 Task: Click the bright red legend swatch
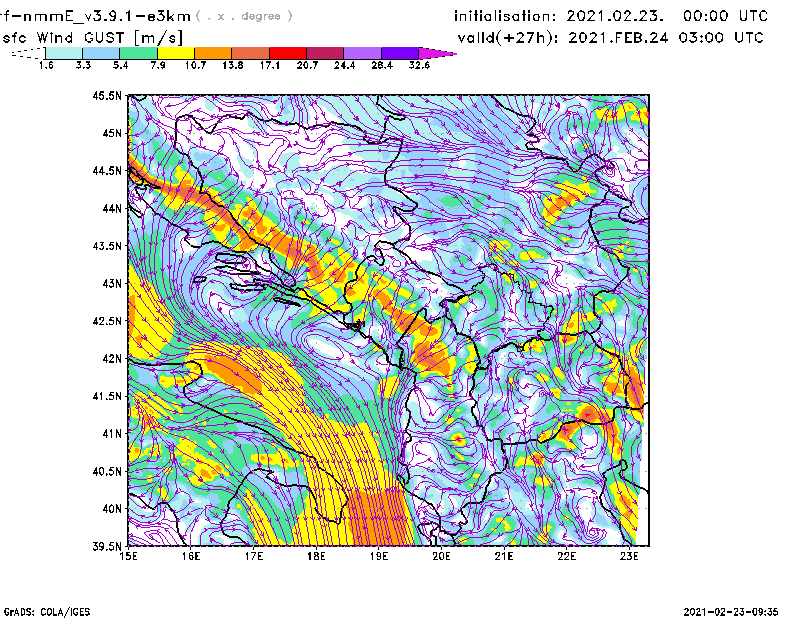(x=288, y=54)
